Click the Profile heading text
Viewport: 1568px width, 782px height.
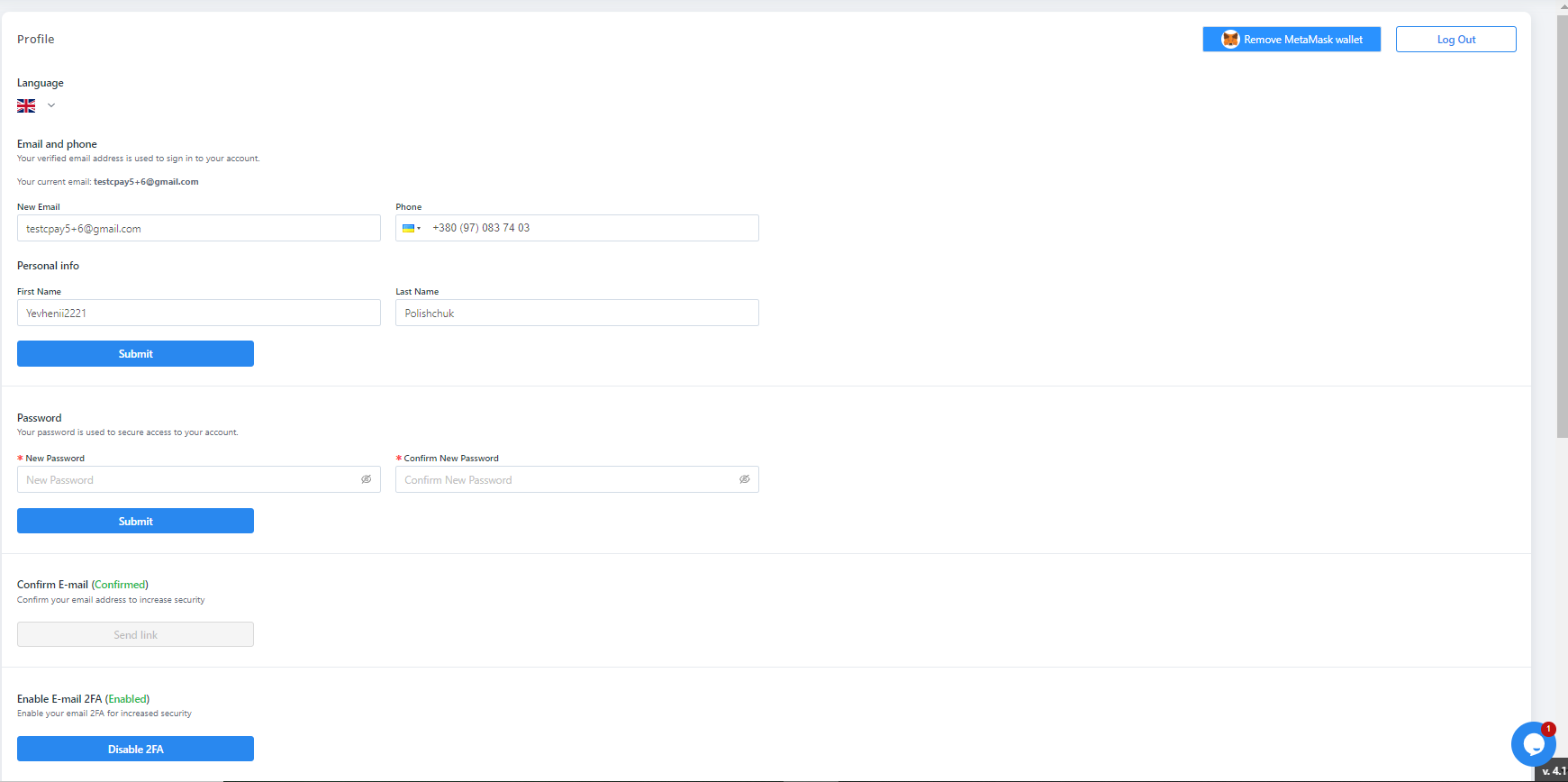(36, 39)
